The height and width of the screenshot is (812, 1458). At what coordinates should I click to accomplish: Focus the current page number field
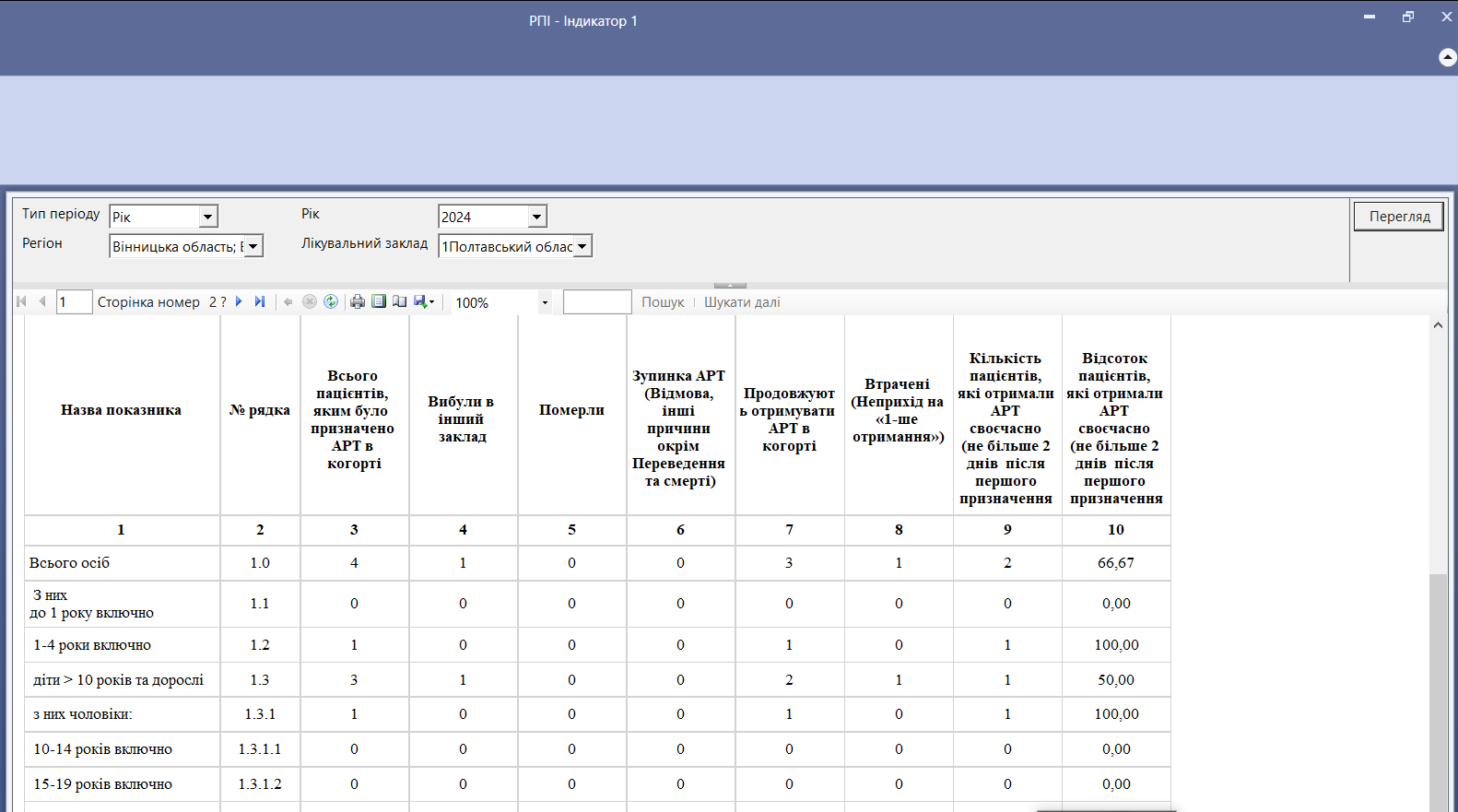74,301
